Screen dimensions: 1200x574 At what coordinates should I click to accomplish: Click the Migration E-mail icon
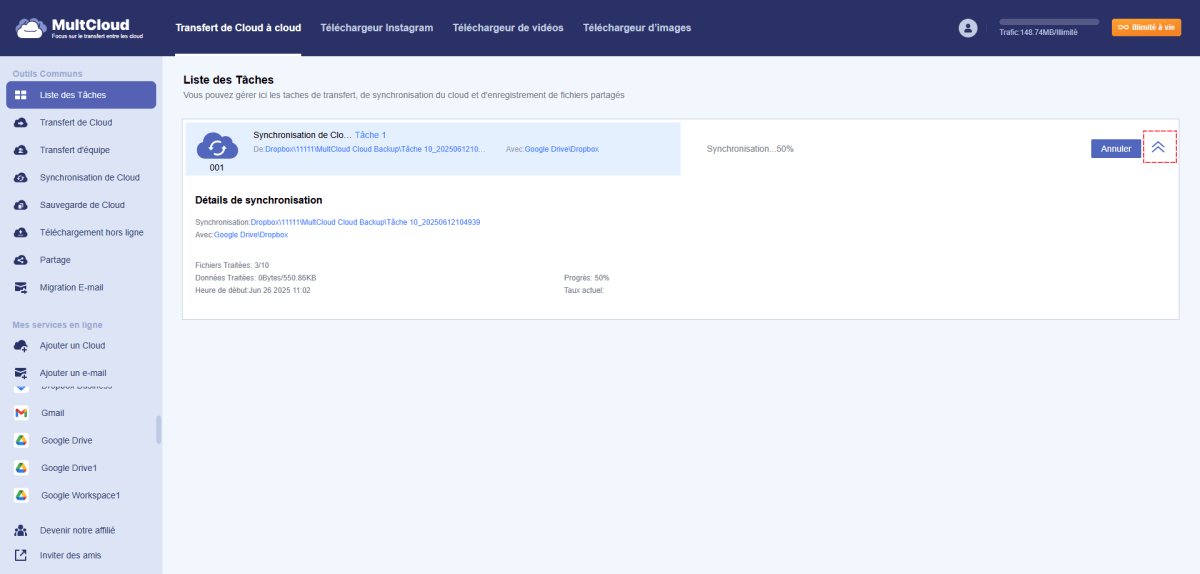tap(20, 287)
